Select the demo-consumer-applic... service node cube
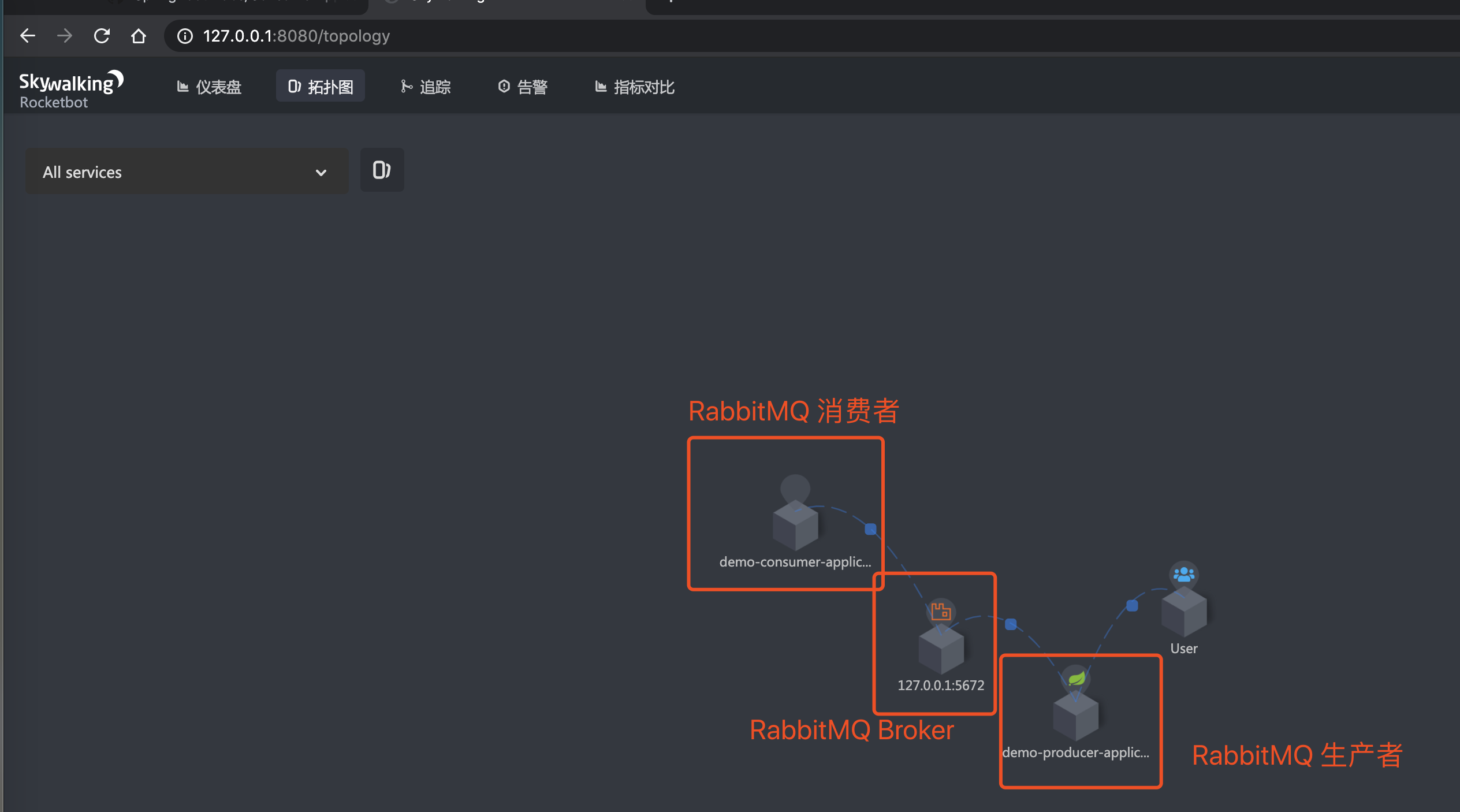 (x=795, y=524)
